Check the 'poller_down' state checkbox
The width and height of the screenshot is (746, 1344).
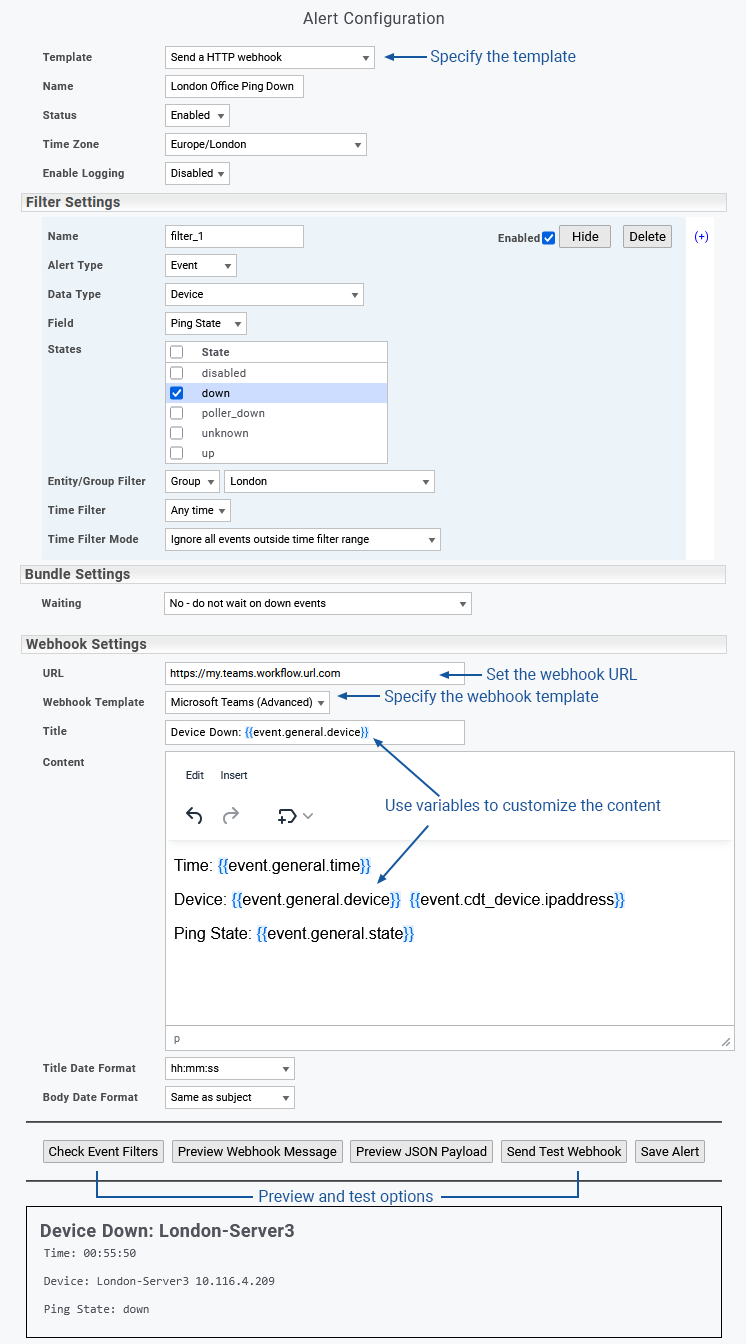pyautogui.click(x=177, y=413)
